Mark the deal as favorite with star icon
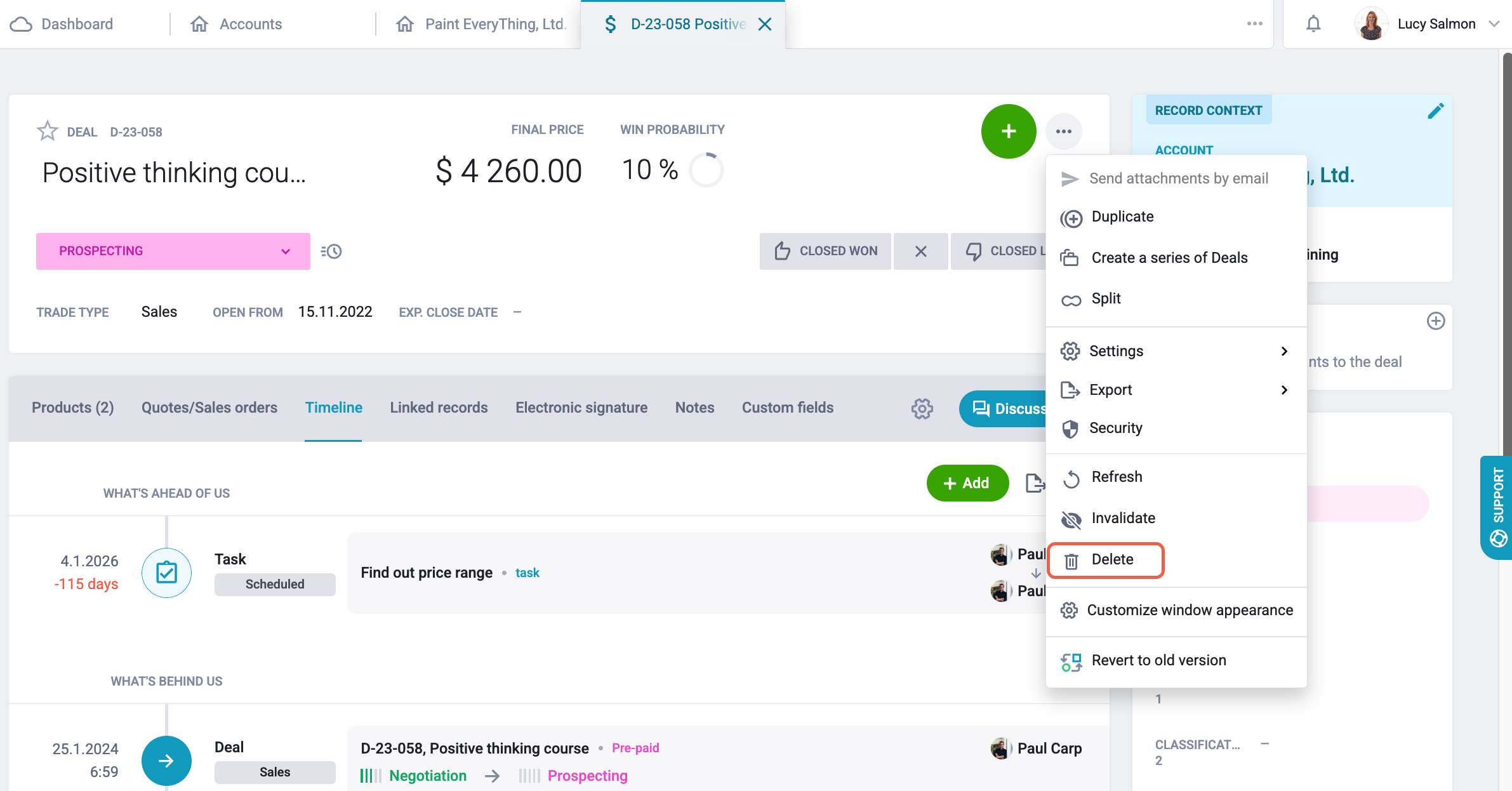The width and height of the screenshot is (1512, 791). click(48, 131)
